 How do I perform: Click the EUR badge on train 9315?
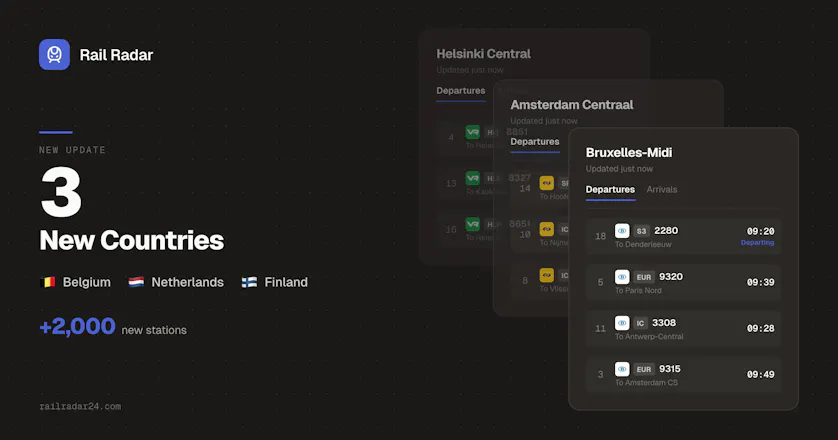pyautogui.click(x=644, y=369)
